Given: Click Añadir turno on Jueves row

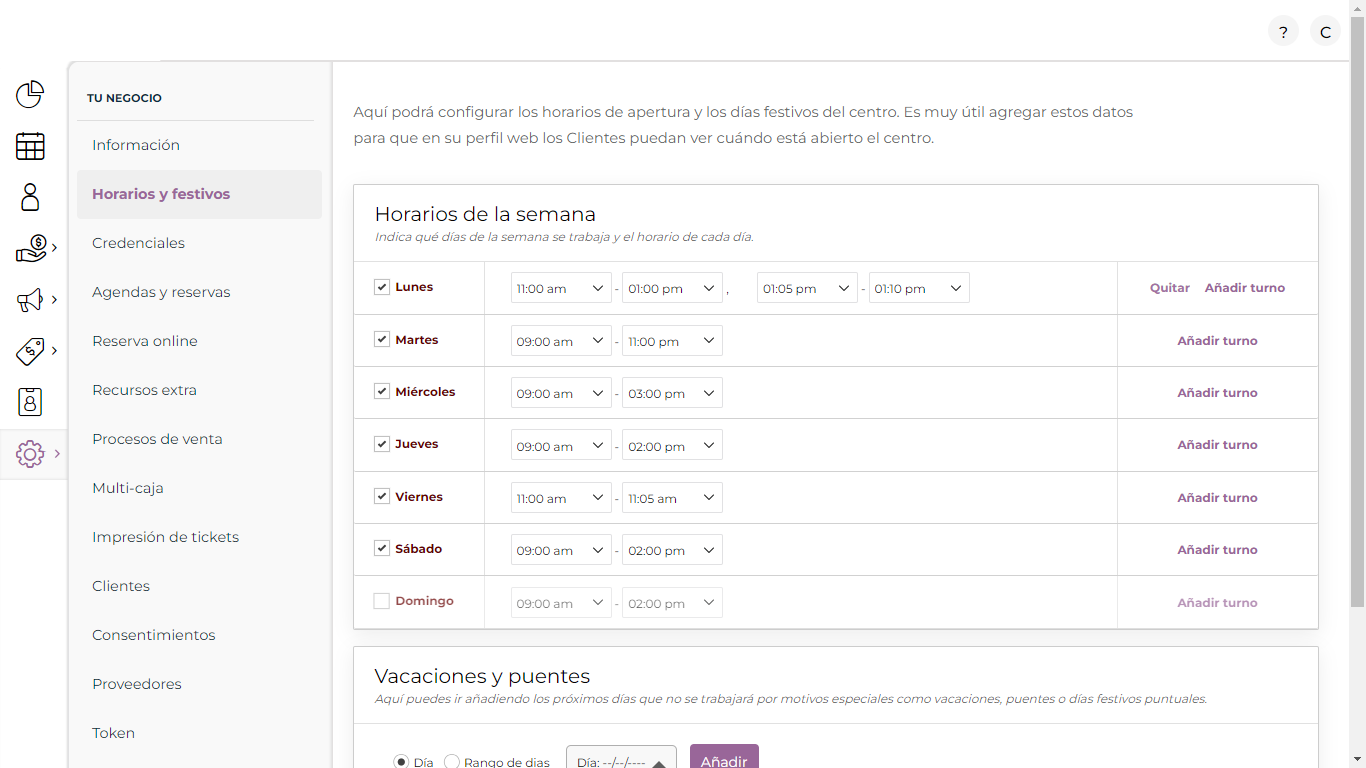Looking at the screenshot, I should click(x=1217, y=445).
